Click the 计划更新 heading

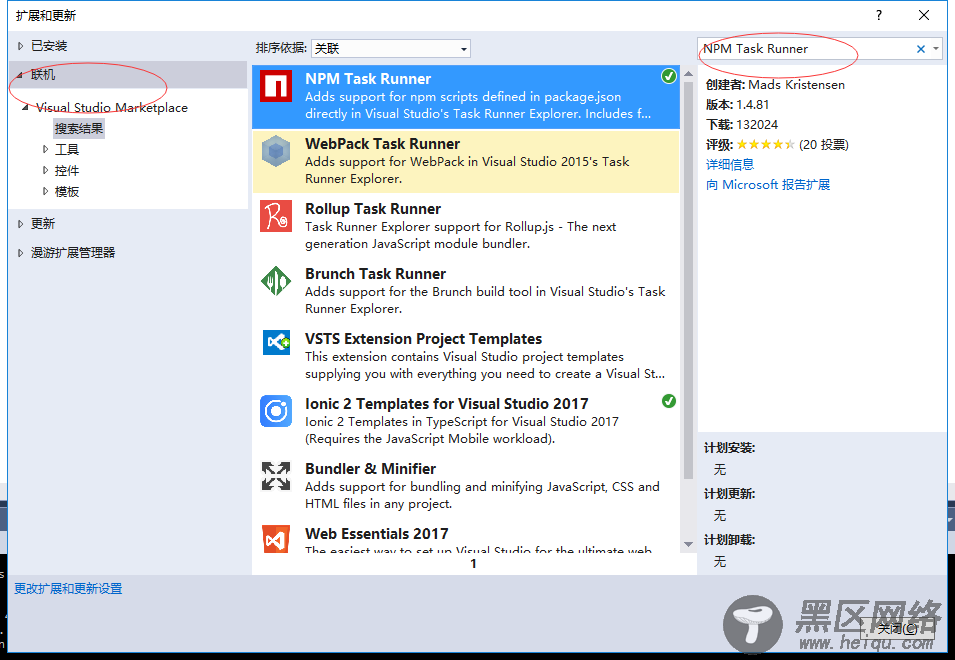pos(729,494)
